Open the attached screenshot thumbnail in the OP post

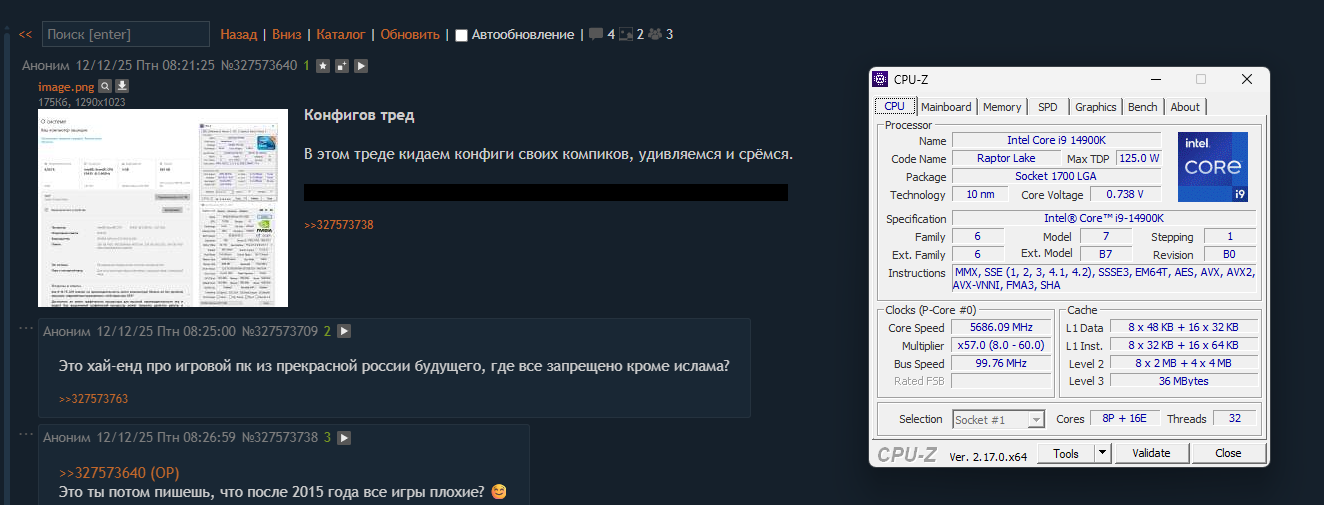coord(163,208)
